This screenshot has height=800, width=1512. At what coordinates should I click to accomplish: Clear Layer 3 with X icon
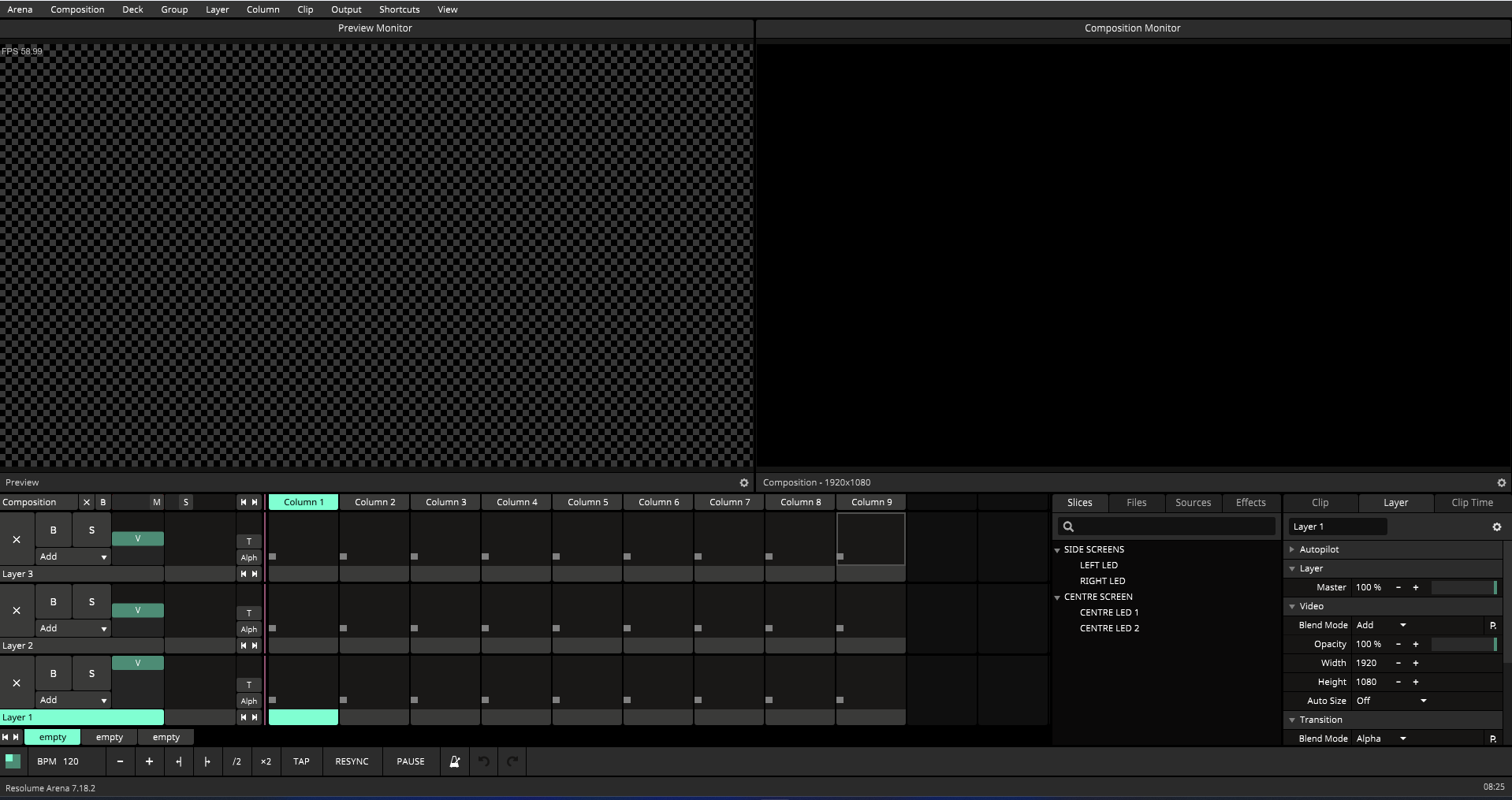click(17, 540)
